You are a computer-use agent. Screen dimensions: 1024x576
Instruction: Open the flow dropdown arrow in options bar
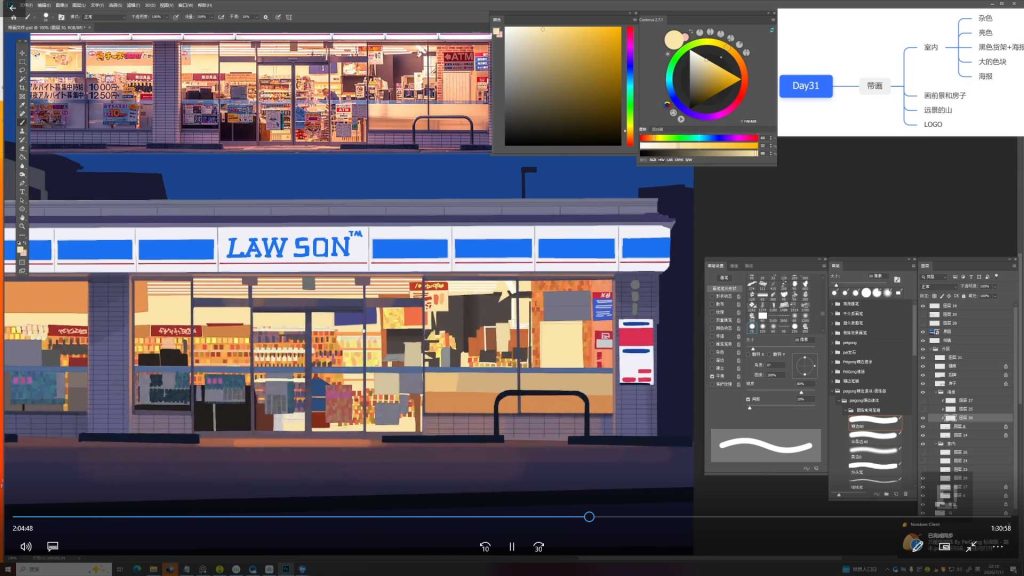point(212,17)
